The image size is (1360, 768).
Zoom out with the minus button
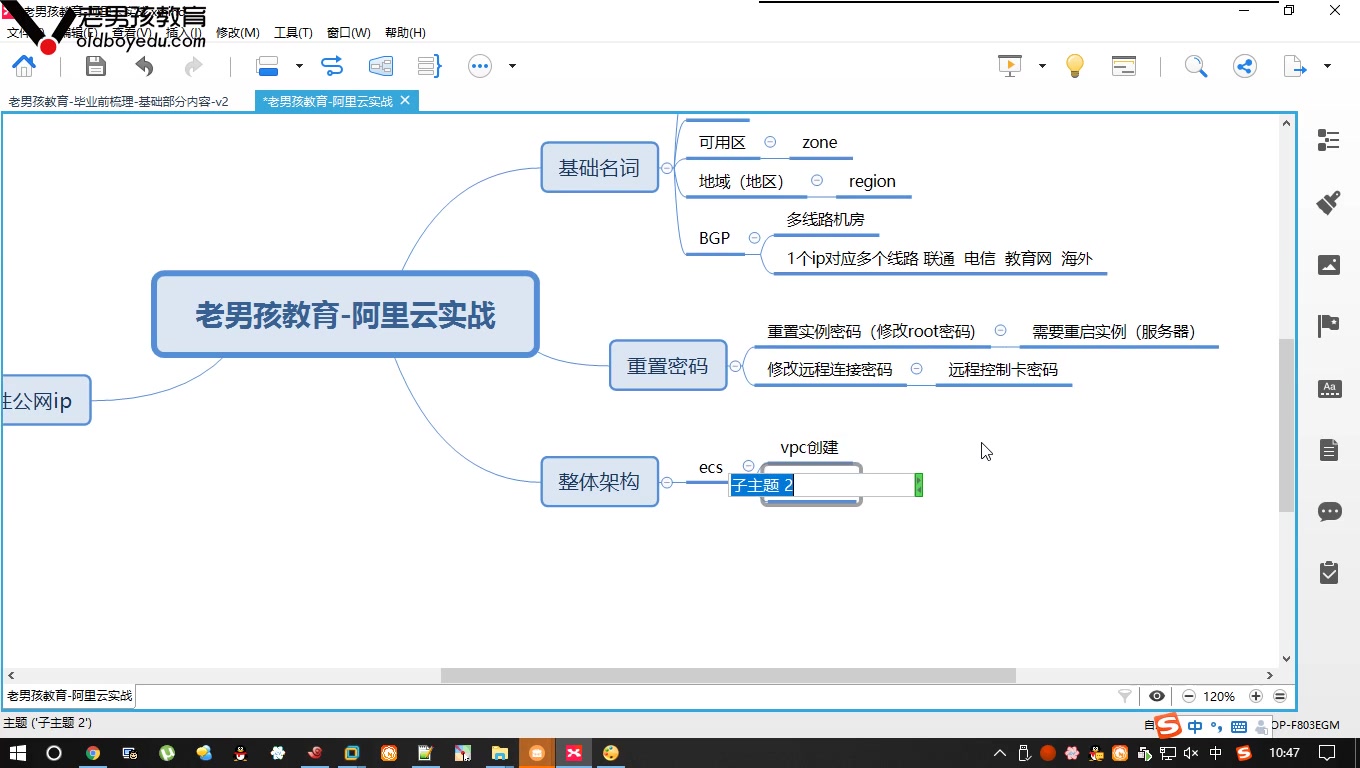[1189, 696]
